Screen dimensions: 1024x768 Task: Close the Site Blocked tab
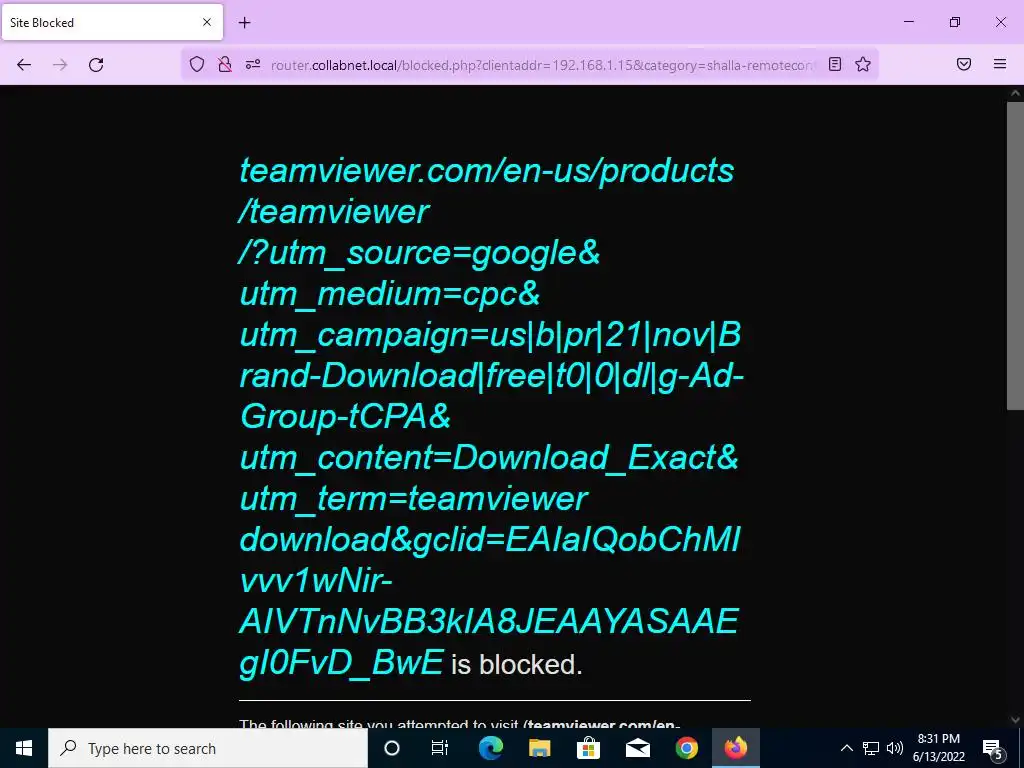click(207, 22)
